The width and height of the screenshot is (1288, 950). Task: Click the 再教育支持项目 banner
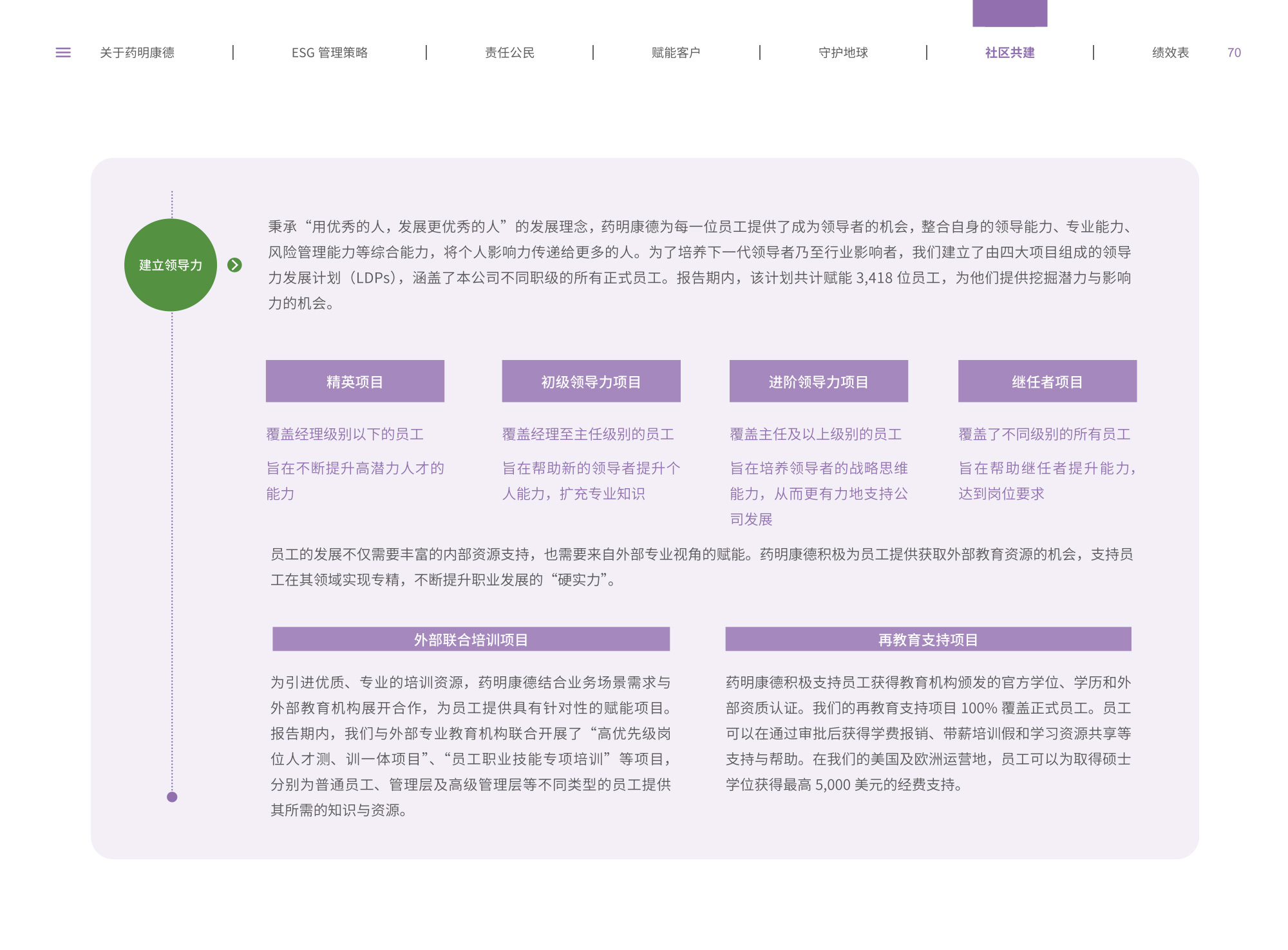pos(927,639)
